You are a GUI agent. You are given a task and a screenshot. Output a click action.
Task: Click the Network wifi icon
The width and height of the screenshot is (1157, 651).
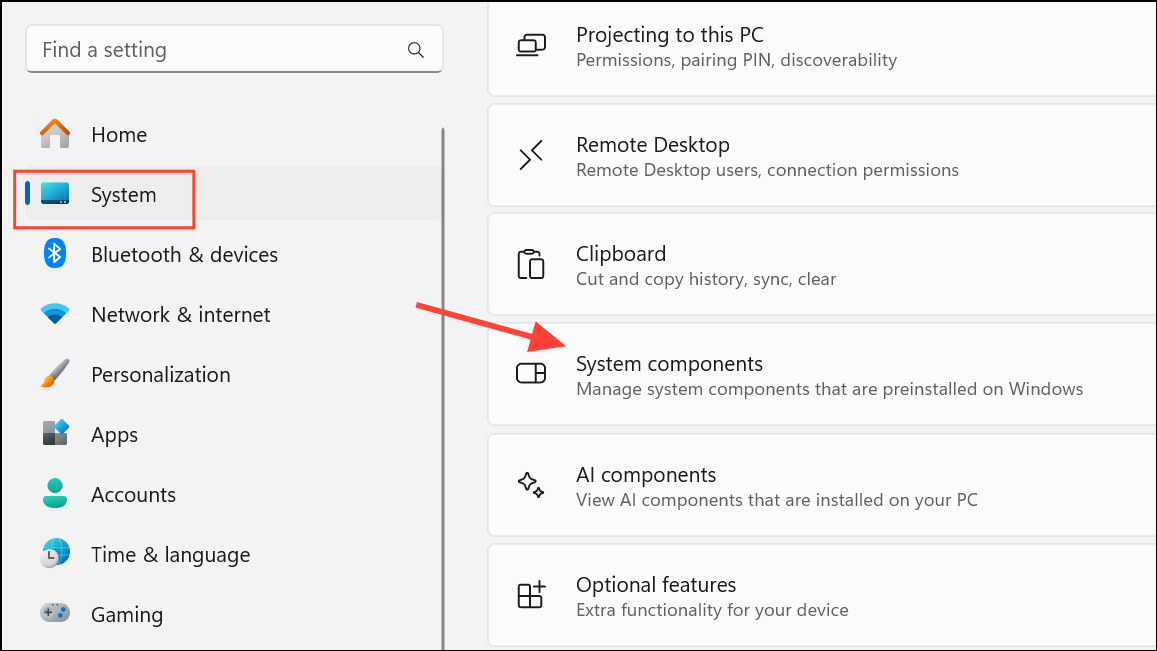(x=55, y=314)
